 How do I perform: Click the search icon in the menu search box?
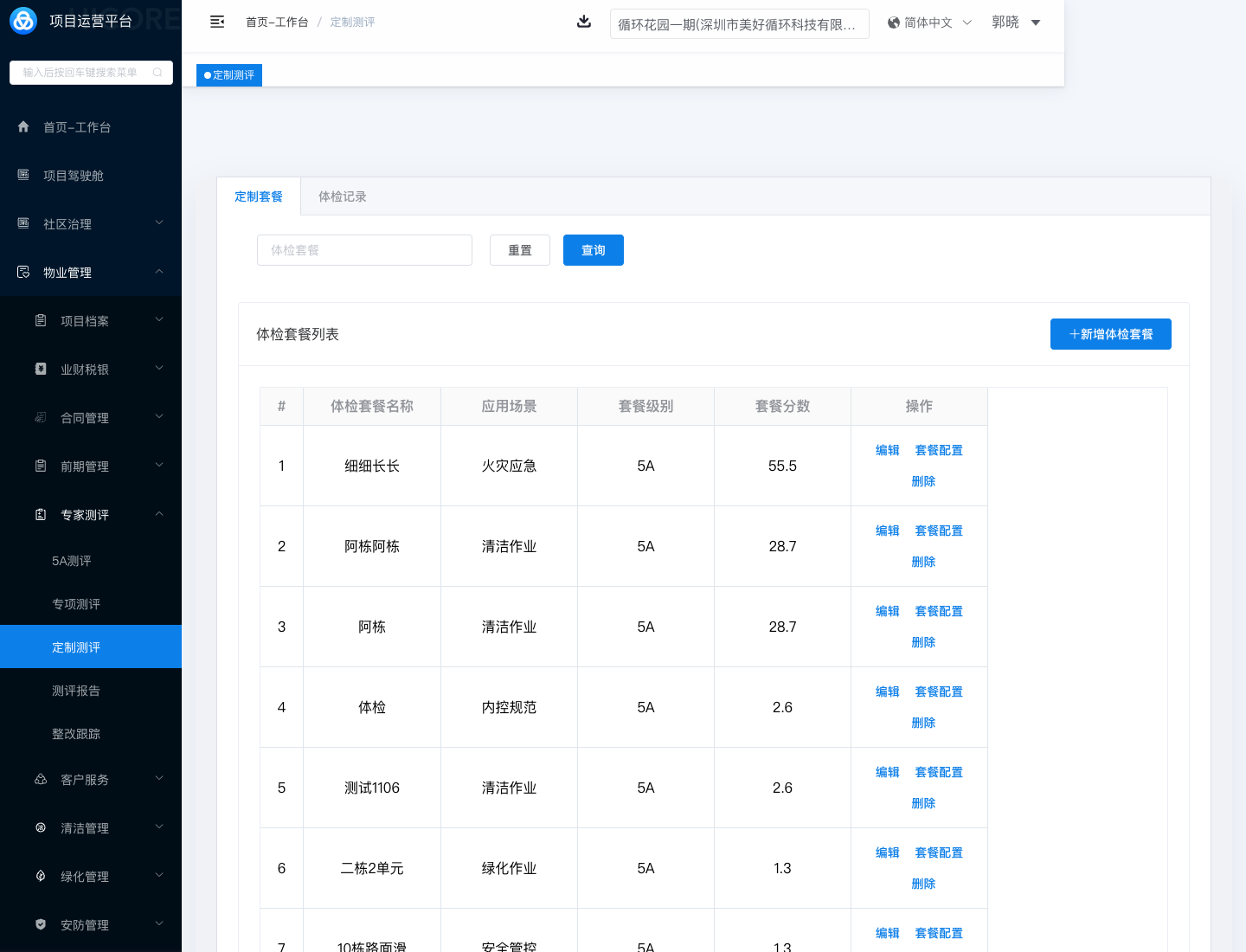pyautogui.click(x=157, y=73)
